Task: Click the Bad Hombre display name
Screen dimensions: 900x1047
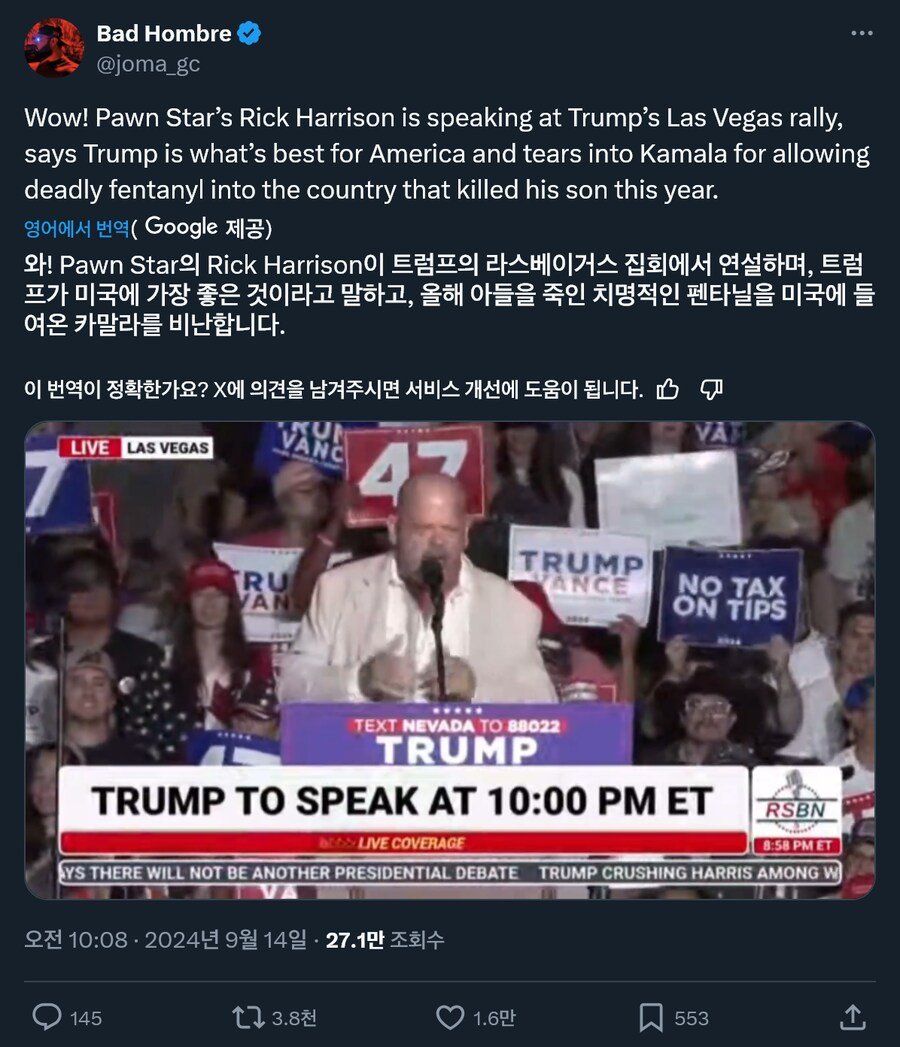Action: coord(164,33)
